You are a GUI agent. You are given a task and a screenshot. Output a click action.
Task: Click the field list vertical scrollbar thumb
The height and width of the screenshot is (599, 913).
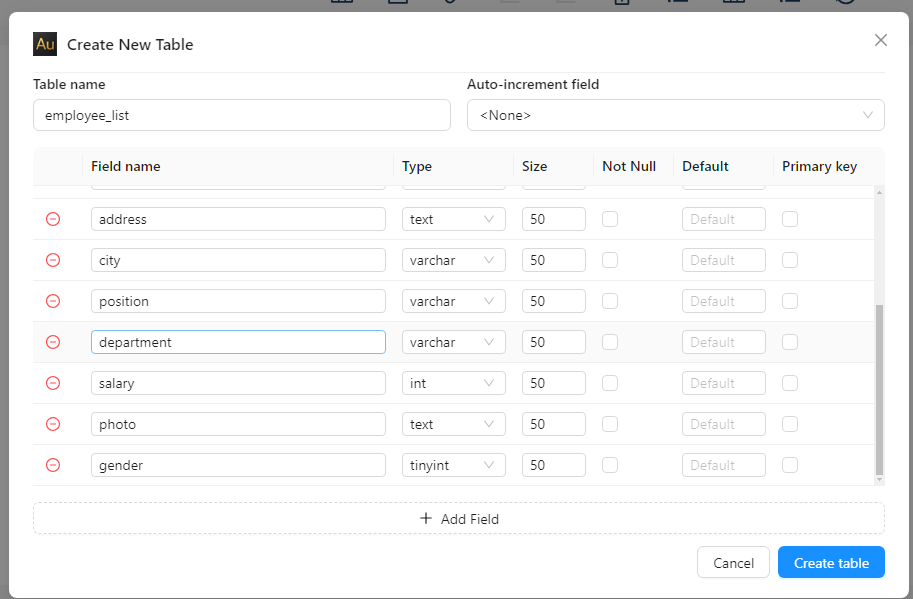click(879, 389)
